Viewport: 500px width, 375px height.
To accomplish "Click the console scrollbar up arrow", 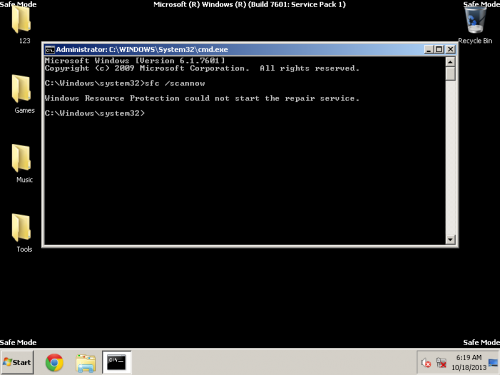I will pos(450,62).
